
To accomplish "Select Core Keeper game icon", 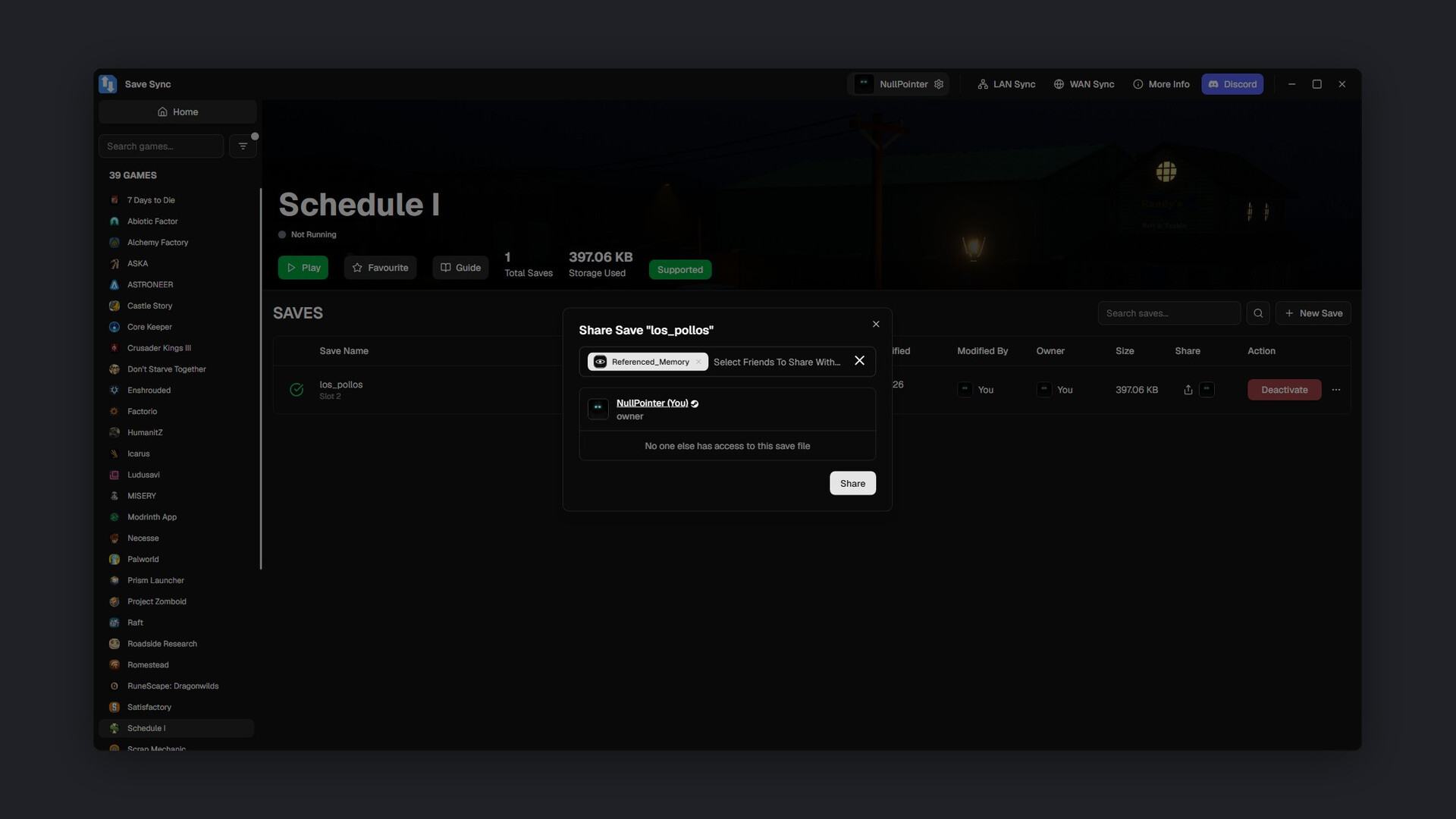I will point(115,327).
